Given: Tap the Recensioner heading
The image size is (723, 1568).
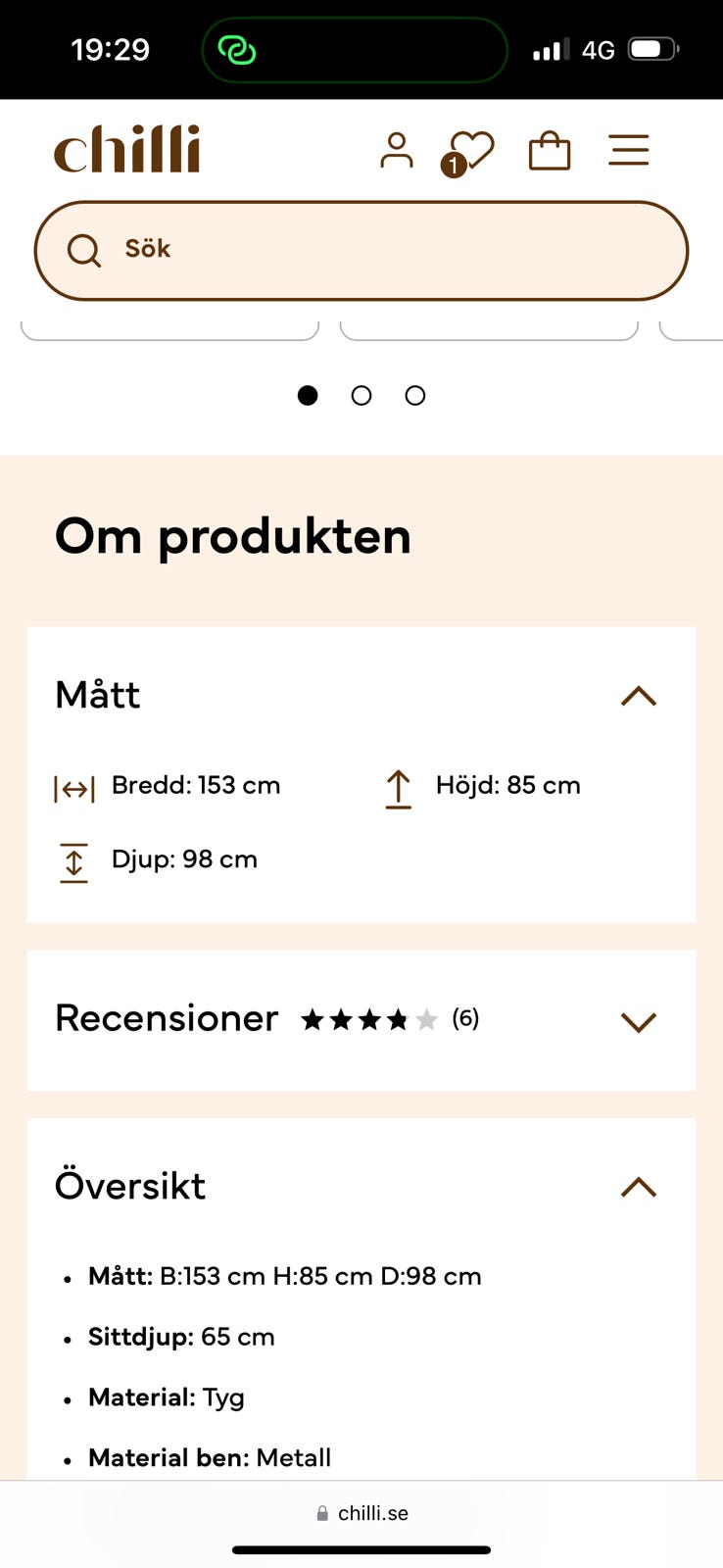Looking at the screenshot, I should (167, 1018).
